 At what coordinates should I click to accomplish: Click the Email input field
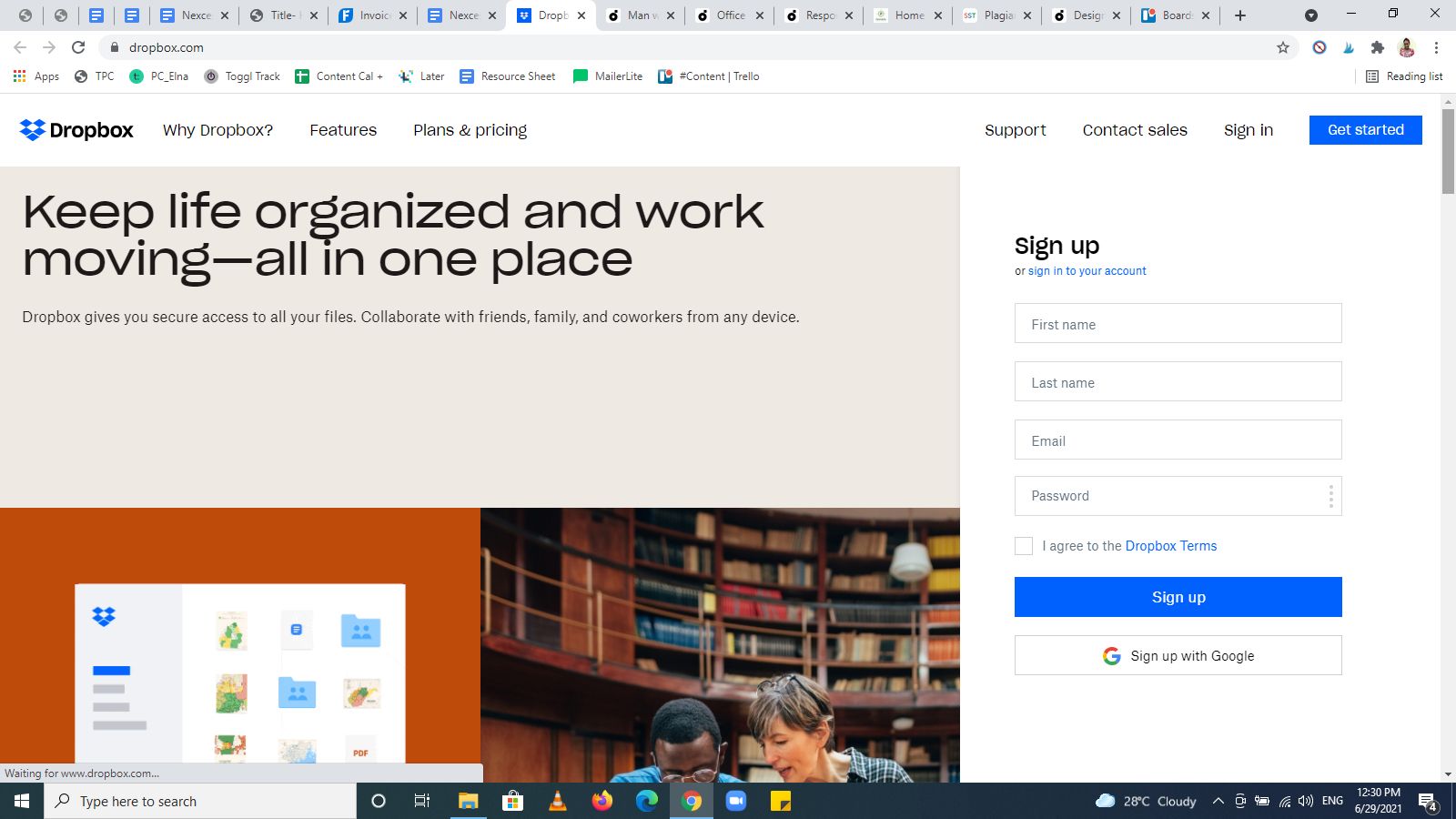tap(1178, 440)
